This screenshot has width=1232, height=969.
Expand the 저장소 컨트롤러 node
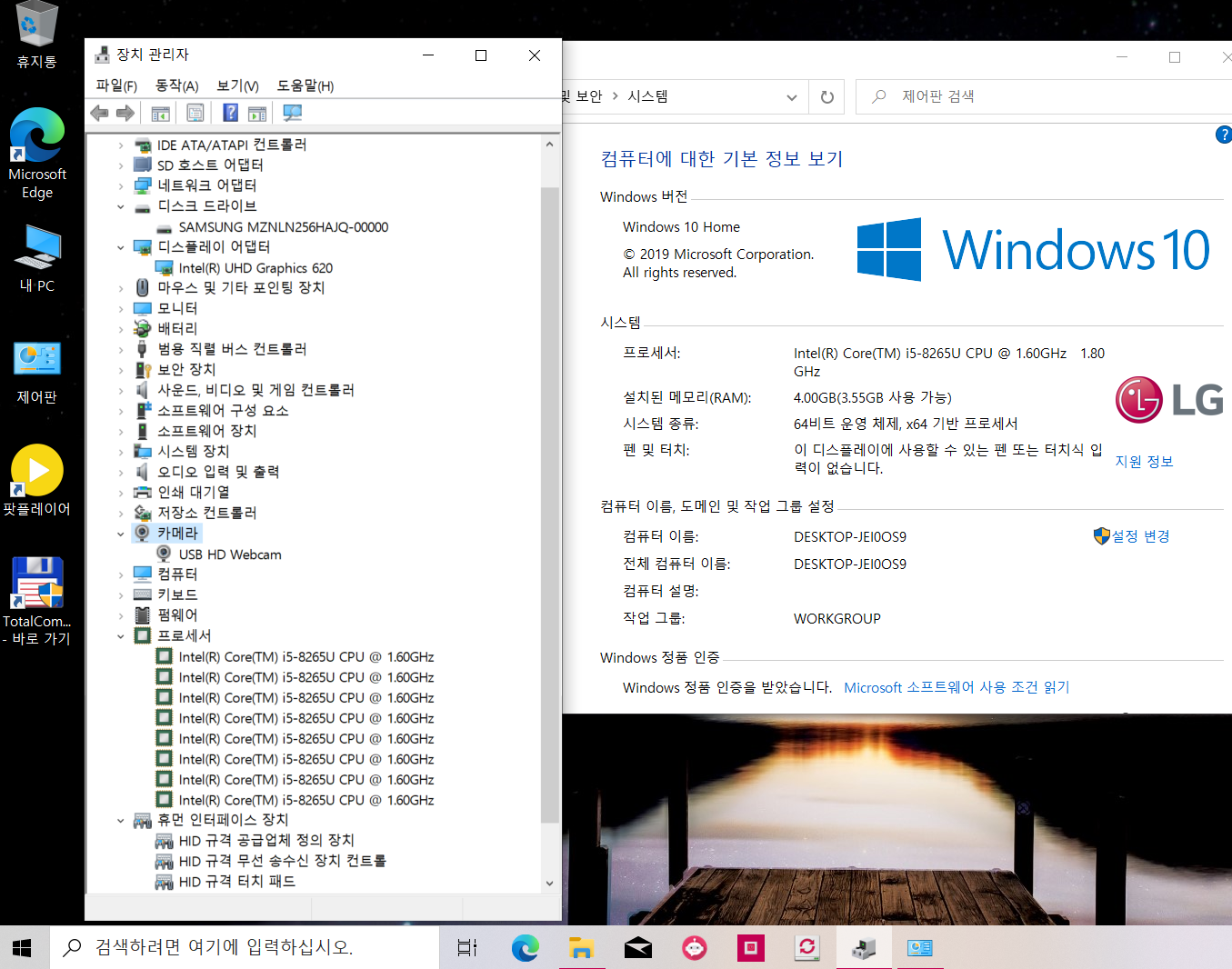(x=121, y=514)
